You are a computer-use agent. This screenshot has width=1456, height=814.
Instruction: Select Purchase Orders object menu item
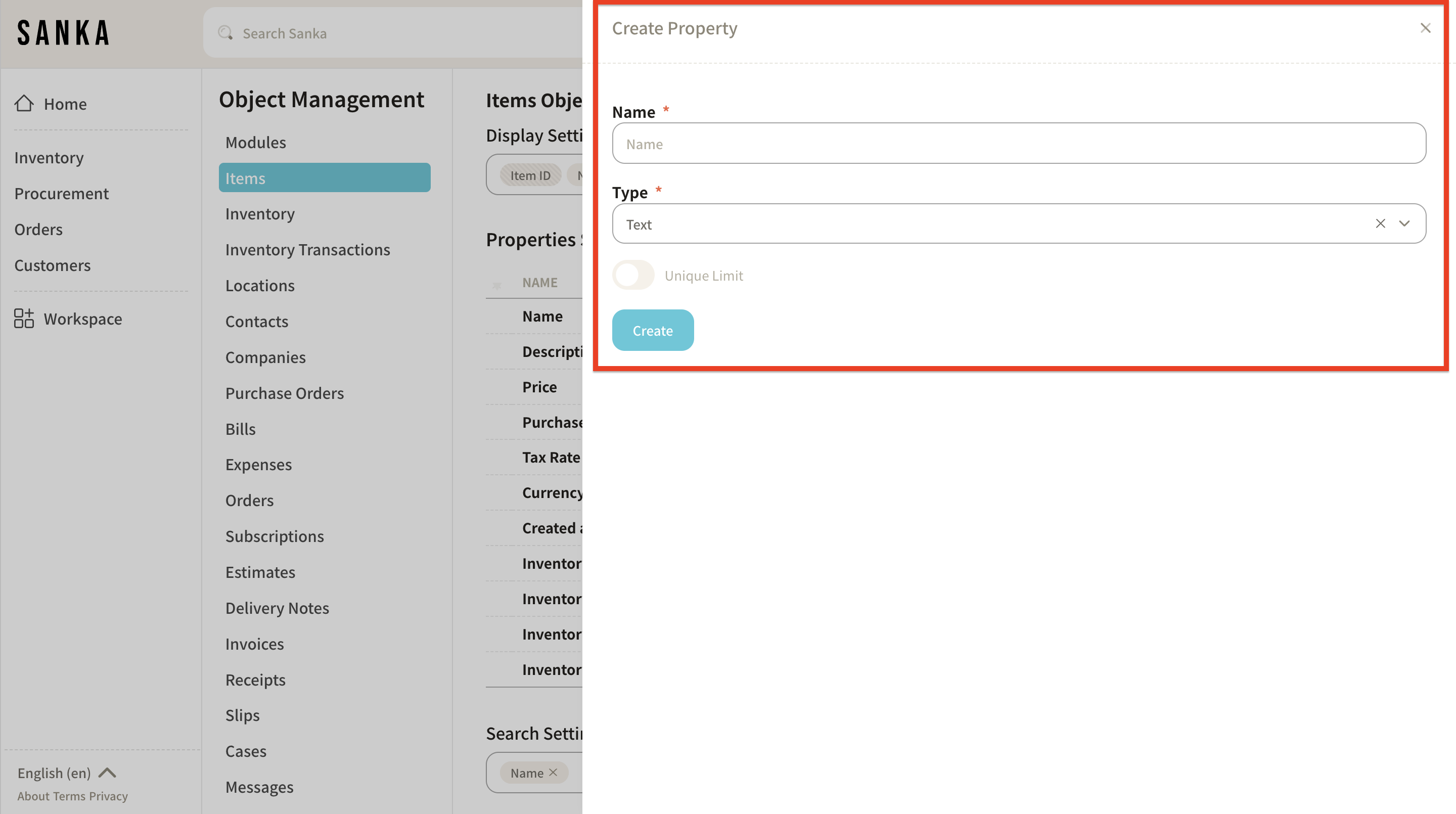pyautogui.click(x=284, y=393)
